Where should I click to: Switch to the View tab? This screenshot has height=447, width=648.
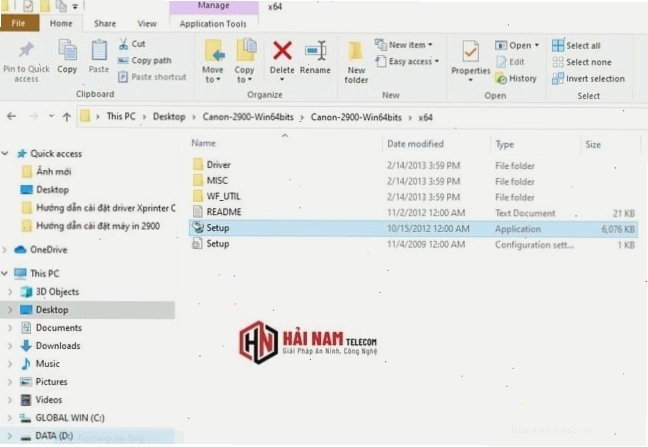coord(147,24)
